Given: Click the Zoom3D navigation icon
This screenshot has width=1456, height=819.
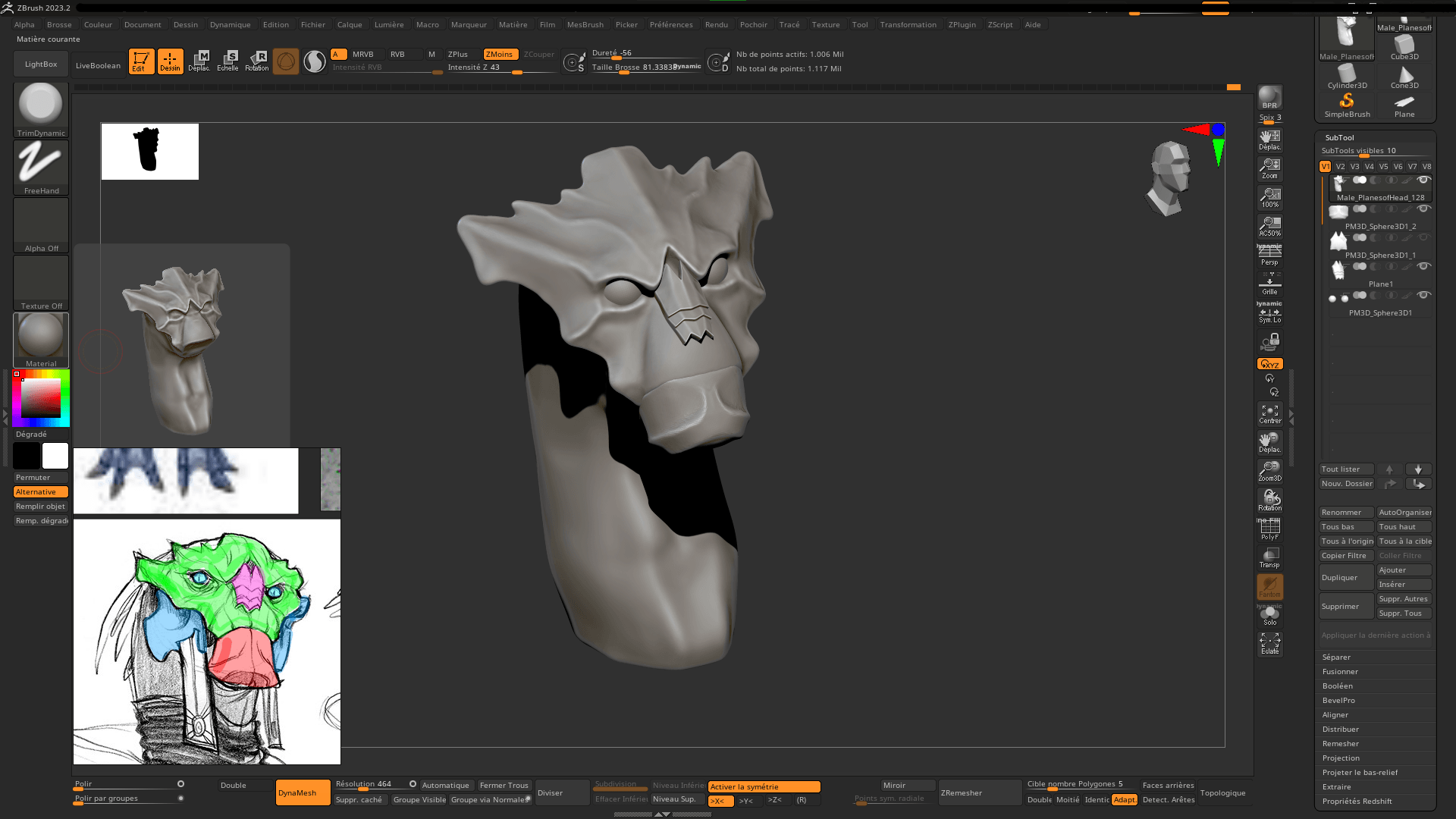Looking at the screenshot, I should (1270, 472).
